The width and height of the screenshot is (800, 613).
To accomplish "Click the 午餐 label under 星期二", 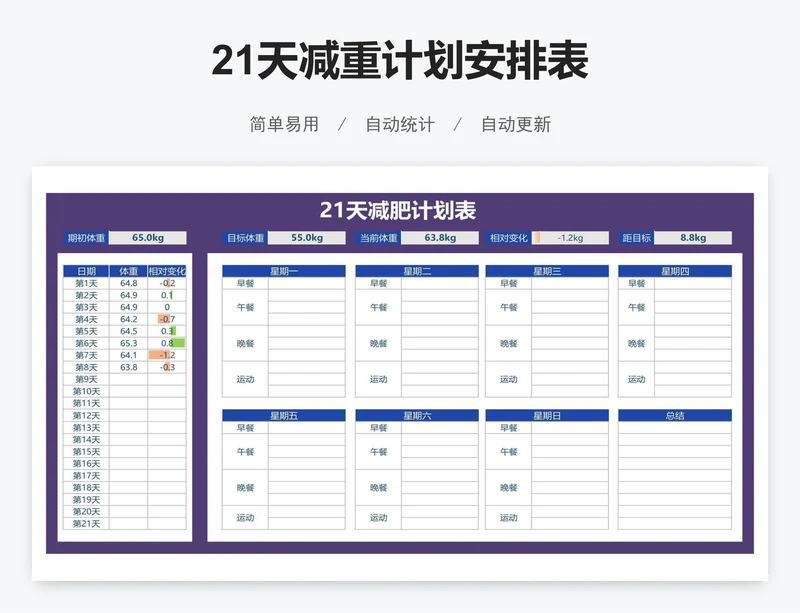I will point(379,307).
